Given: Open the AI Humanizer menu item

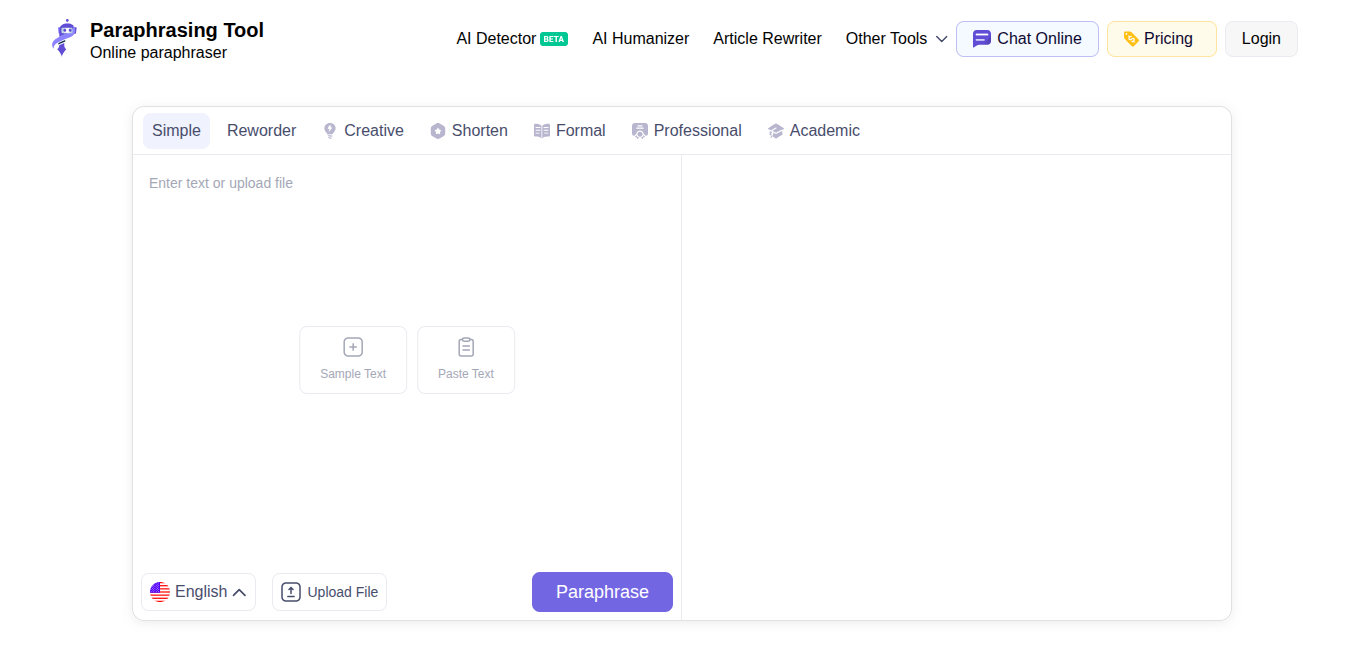Looking at the screenshot, I should pyautogui.click(x=640, y=38).
